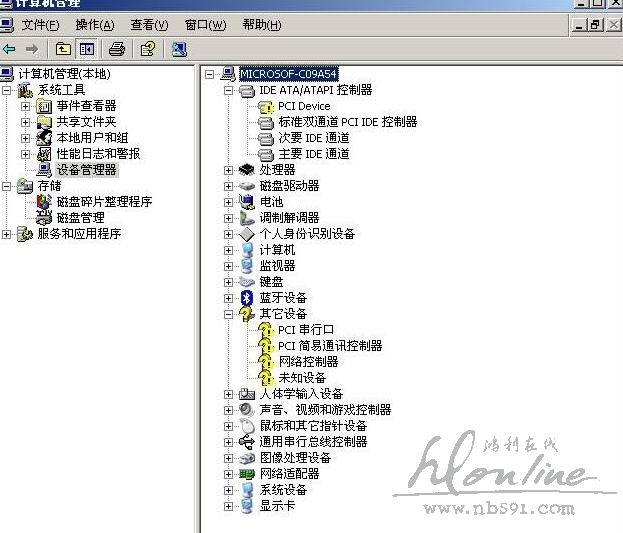Collapse the 存储 node
This screenshot has width=623, height=533.
(x=6, y=186)
